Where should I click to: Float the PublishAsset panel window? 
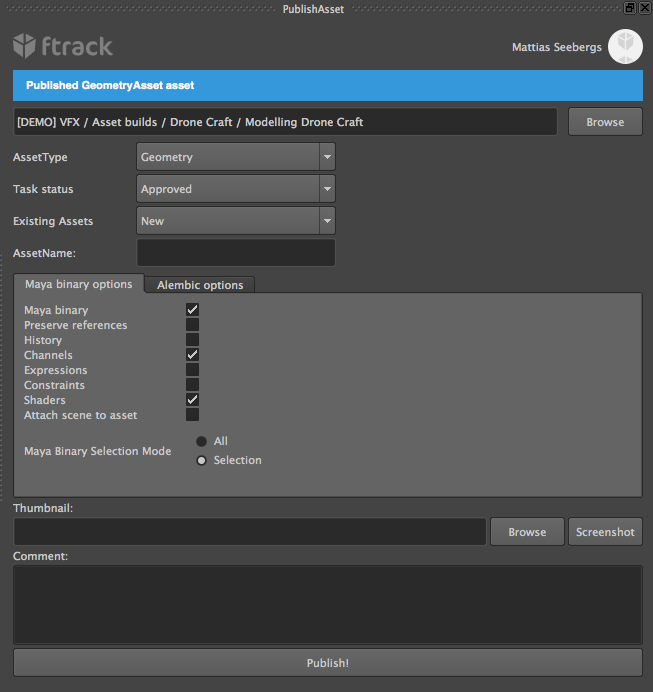coord(630,8)
